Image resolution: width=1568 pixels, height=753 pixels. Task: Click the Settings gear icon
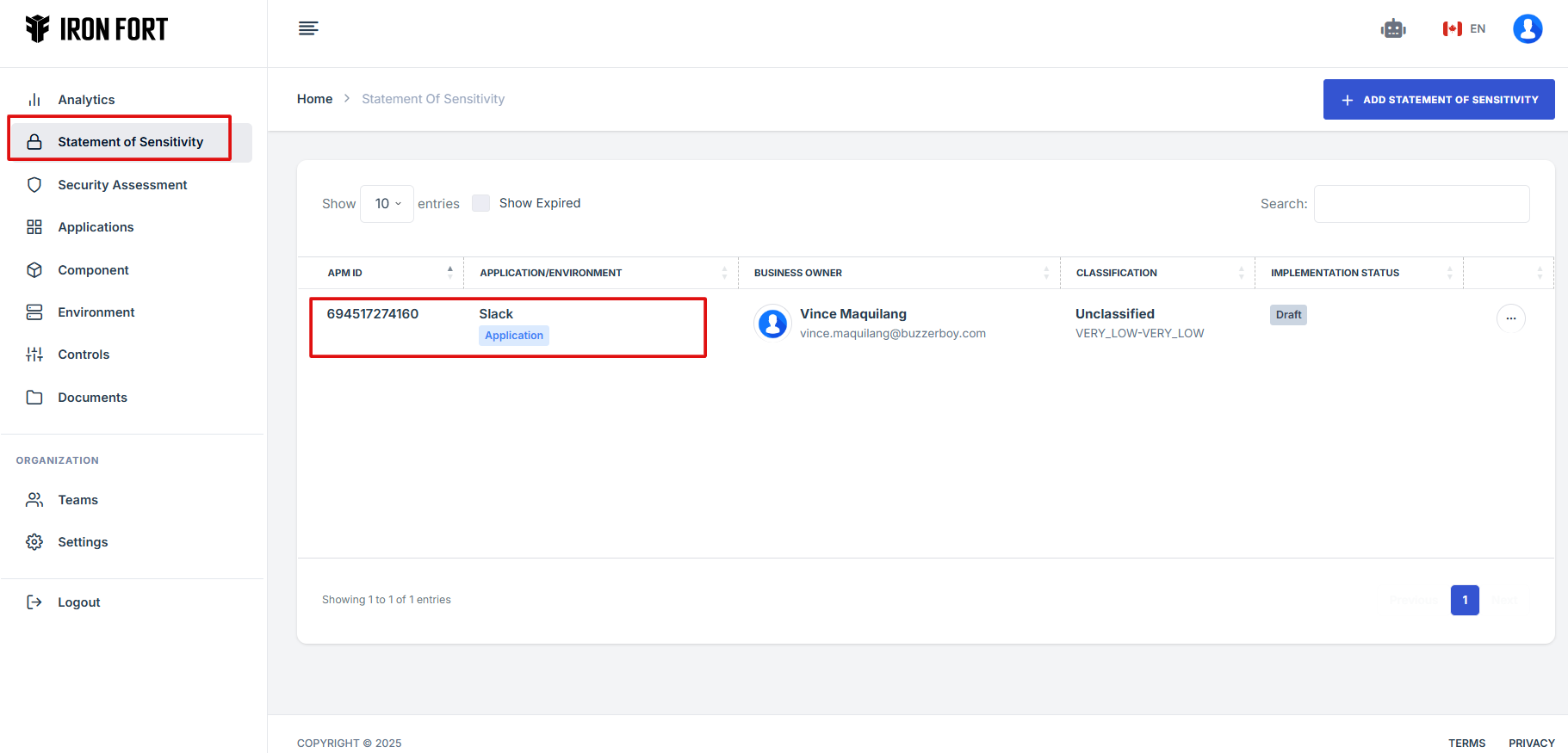(34, 542)
